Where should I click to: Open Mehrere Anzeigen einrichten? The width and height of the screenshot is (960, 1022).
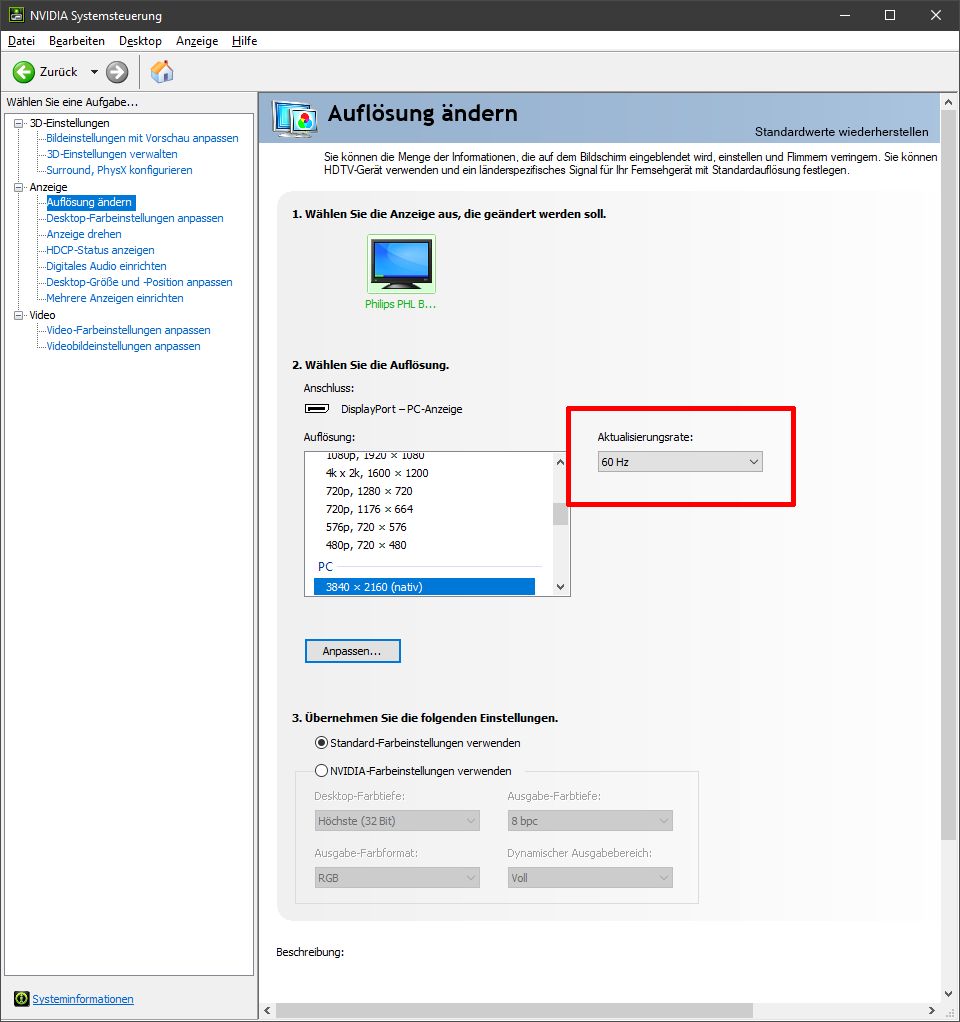click(x=115, y=298)
